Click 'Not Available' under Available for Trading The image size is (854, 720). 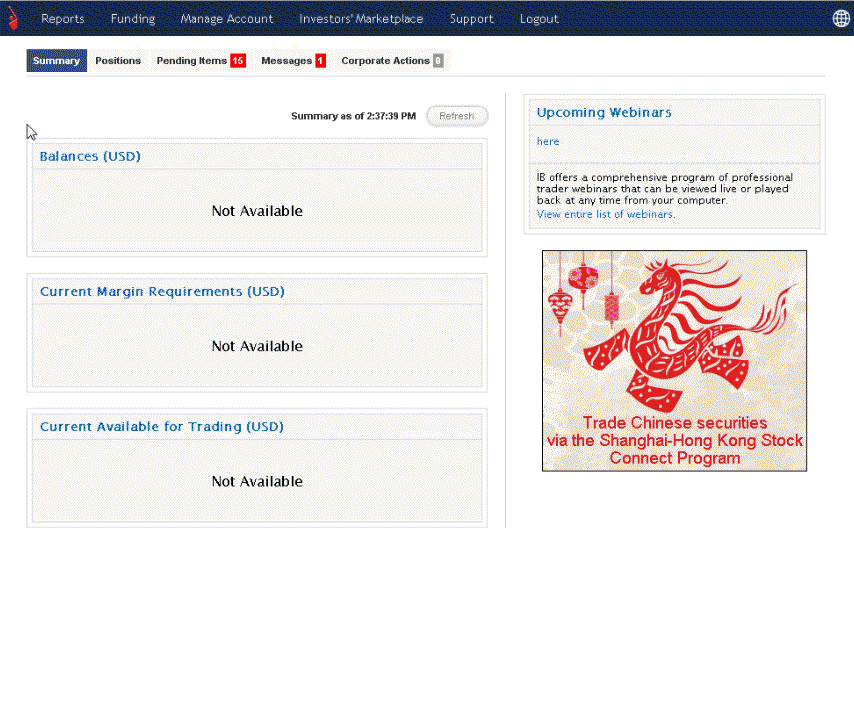point(257,481)
